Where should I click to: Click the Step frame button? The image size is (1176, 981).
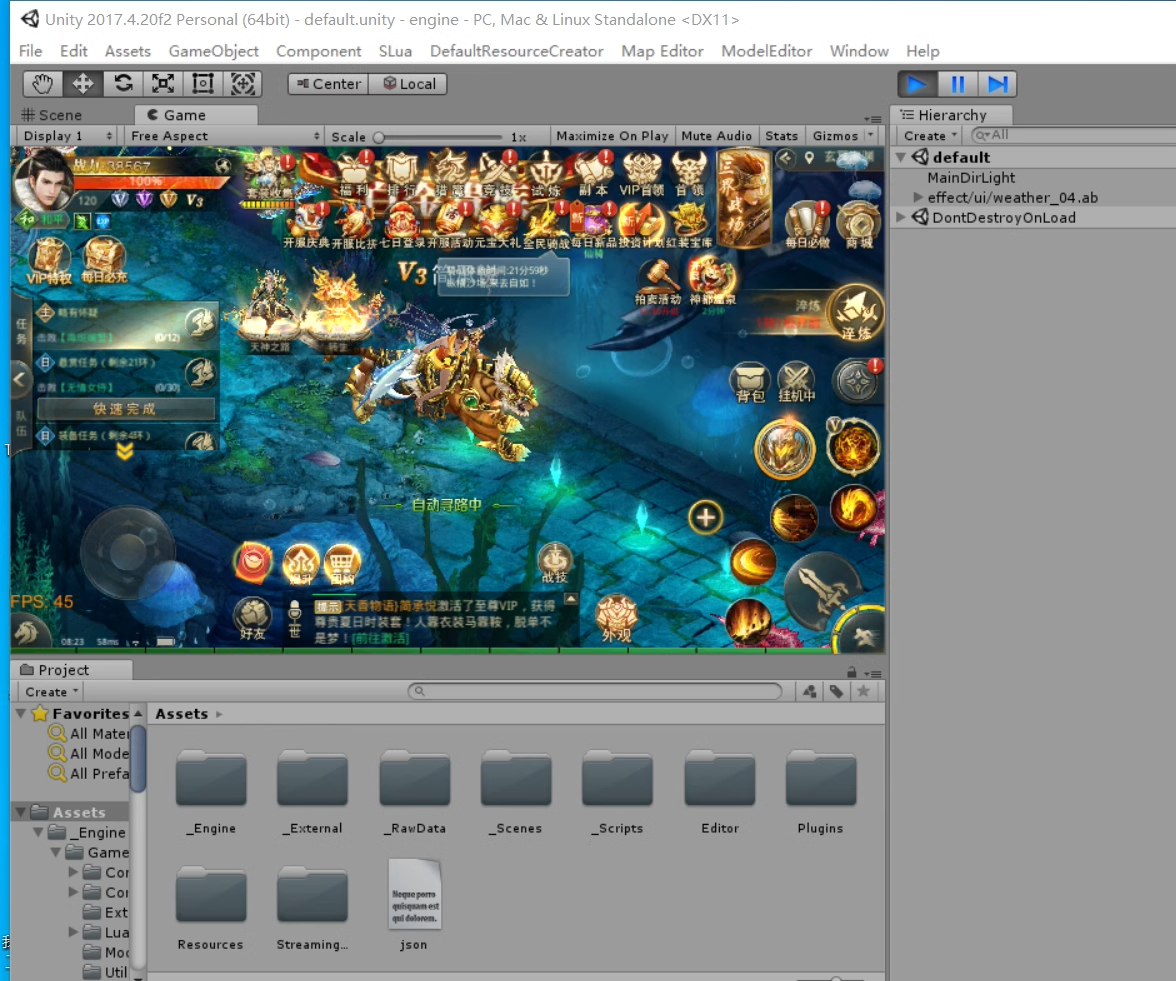(997, 84)
